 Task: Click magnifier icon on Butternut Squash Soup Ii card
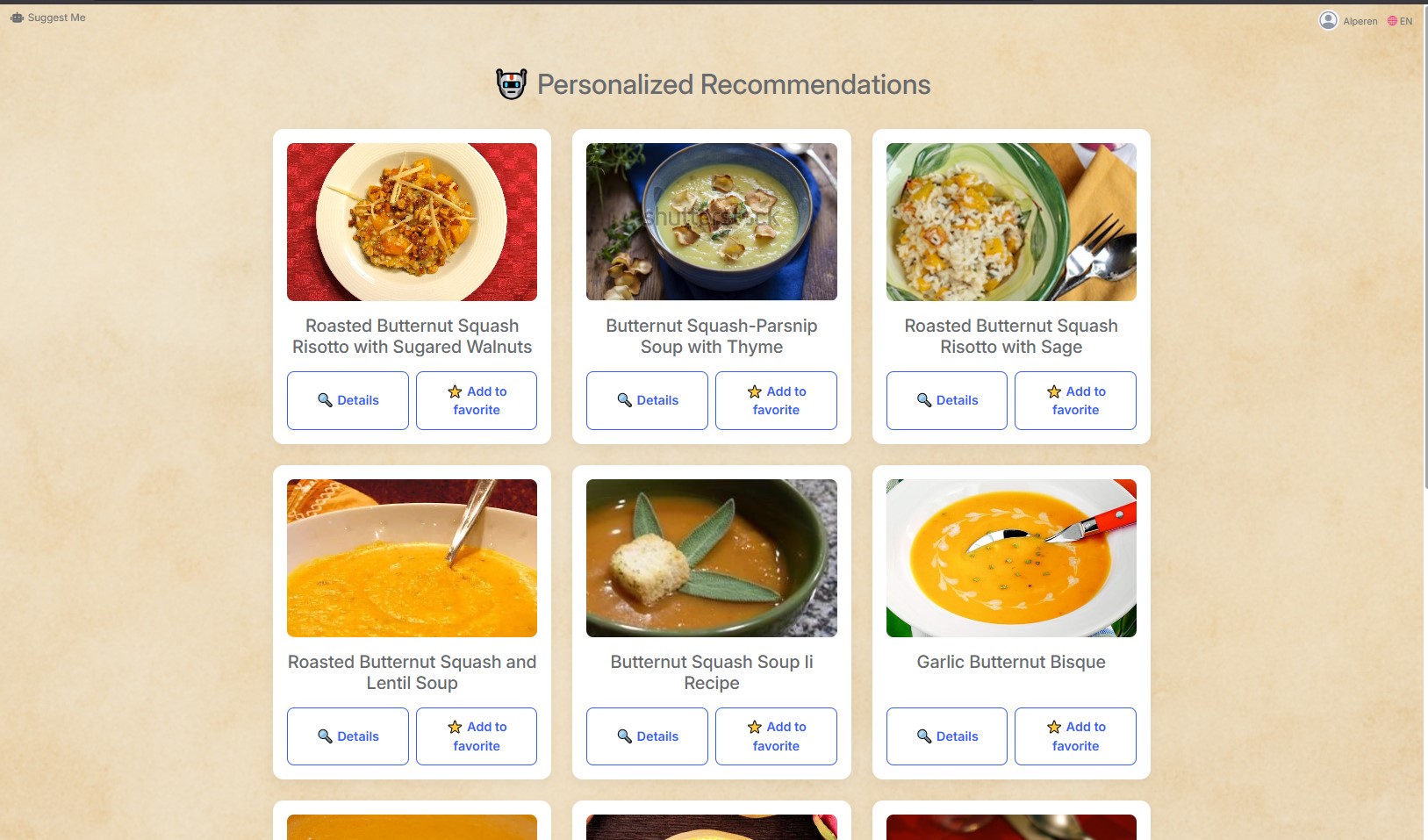pos(625,736)
